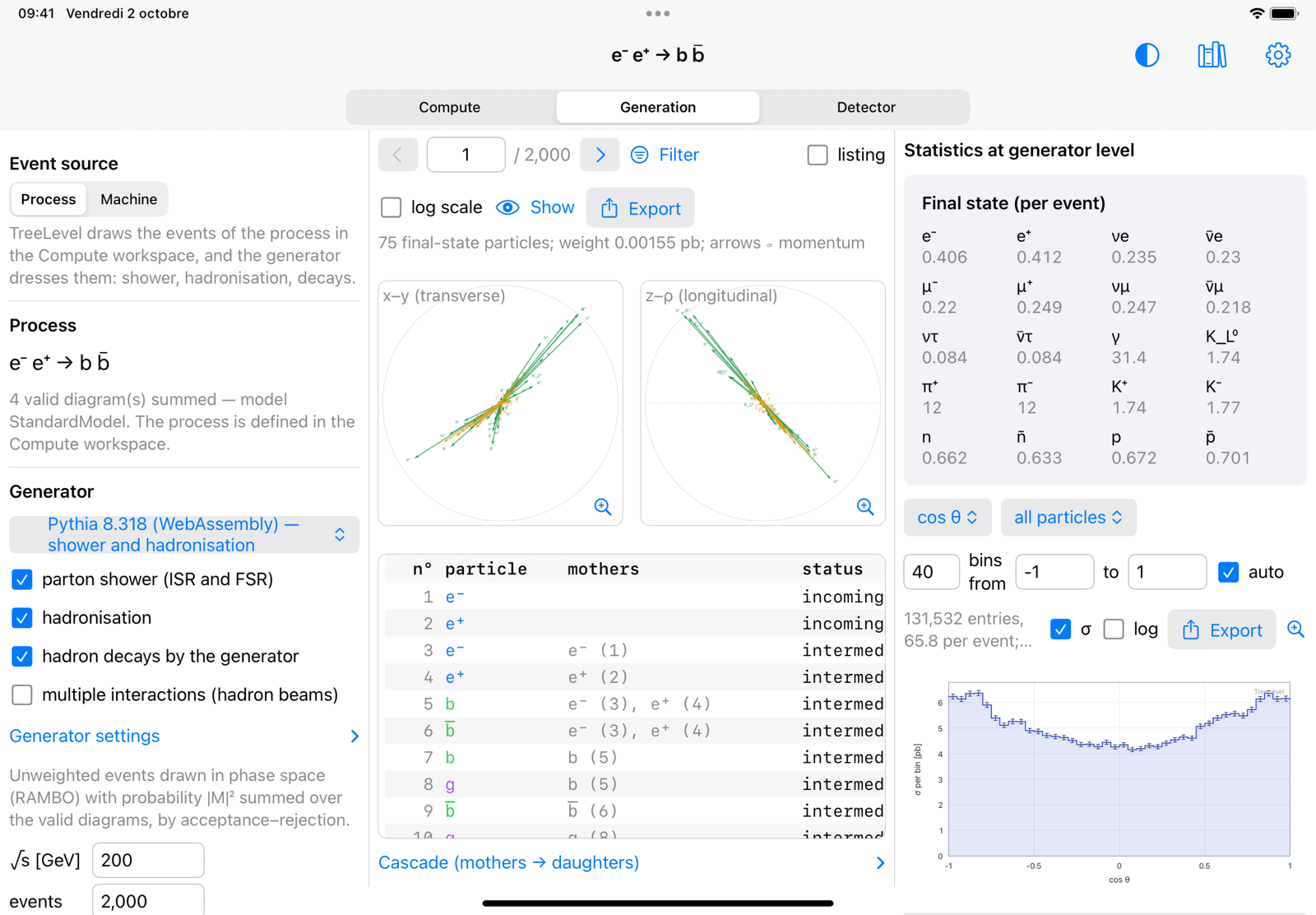Screen dimensions: 1316x915
Task: Open the Pythia 8.318 generator dropdown
Action: pyautogui.click(x=184, y=535)
